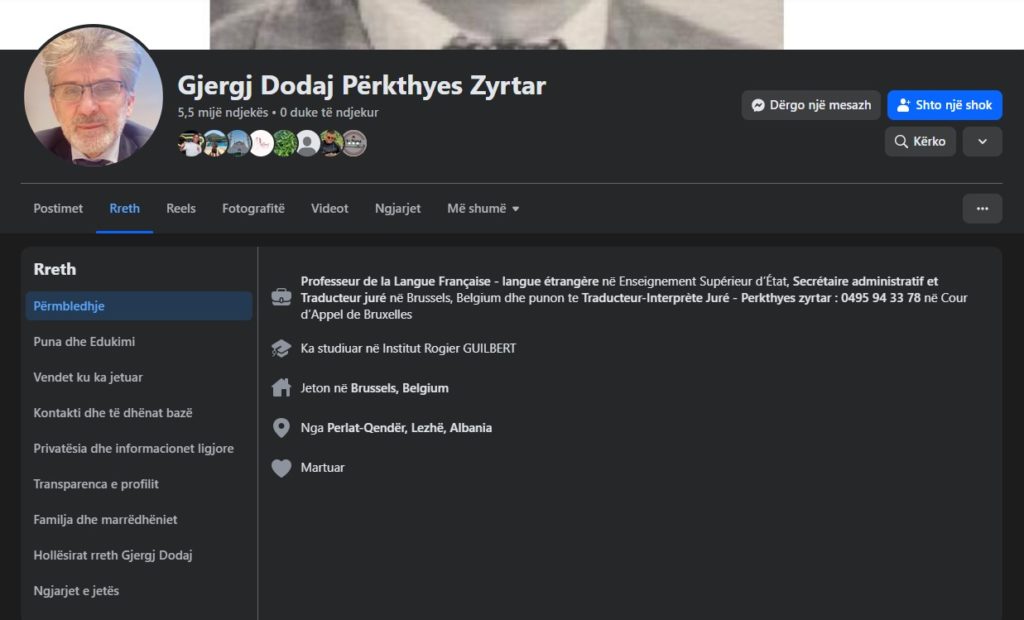Open the profile picture of Gjergj Dodaj
Screen dimensions: 1024x620
click(x=93, y=96)
